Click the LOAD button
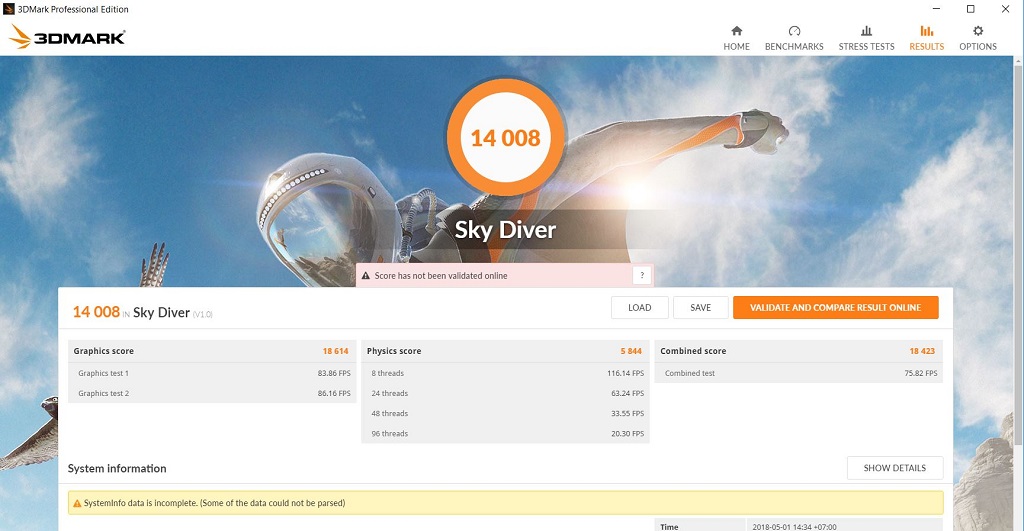The width and height of the screenshot is (1024, 531). pos(639,308)
